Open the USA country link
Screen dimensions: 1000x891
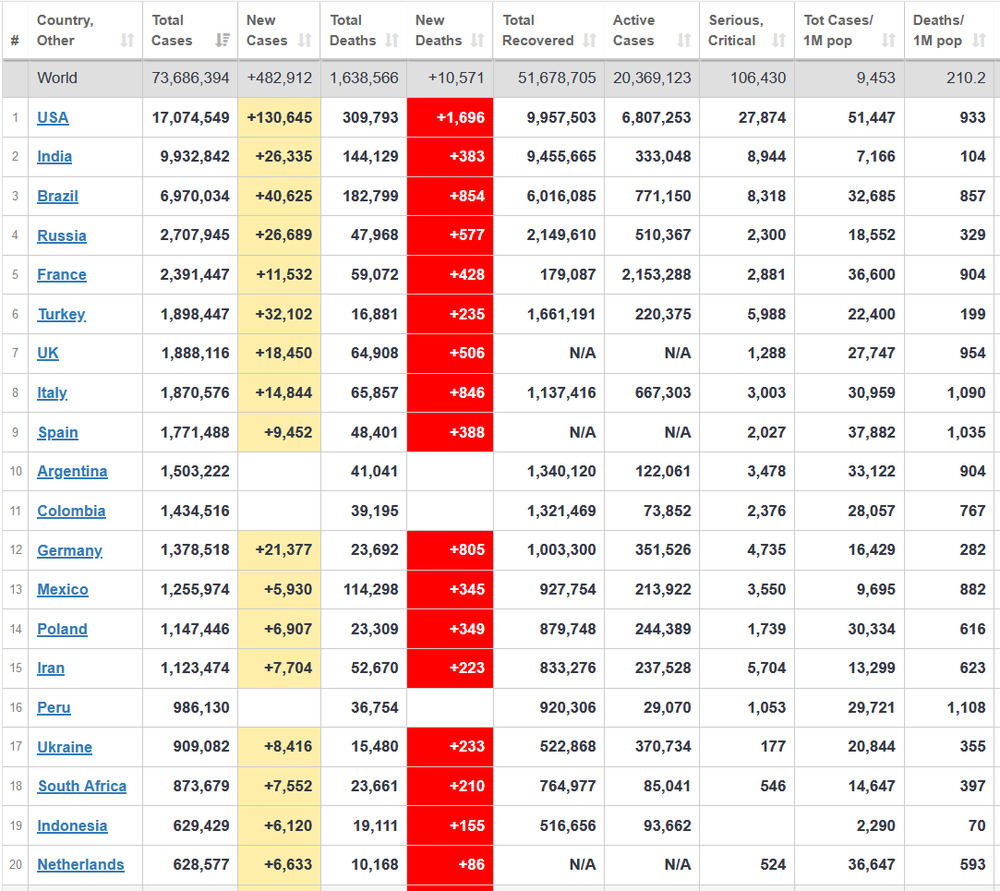(x=53, y=118)
